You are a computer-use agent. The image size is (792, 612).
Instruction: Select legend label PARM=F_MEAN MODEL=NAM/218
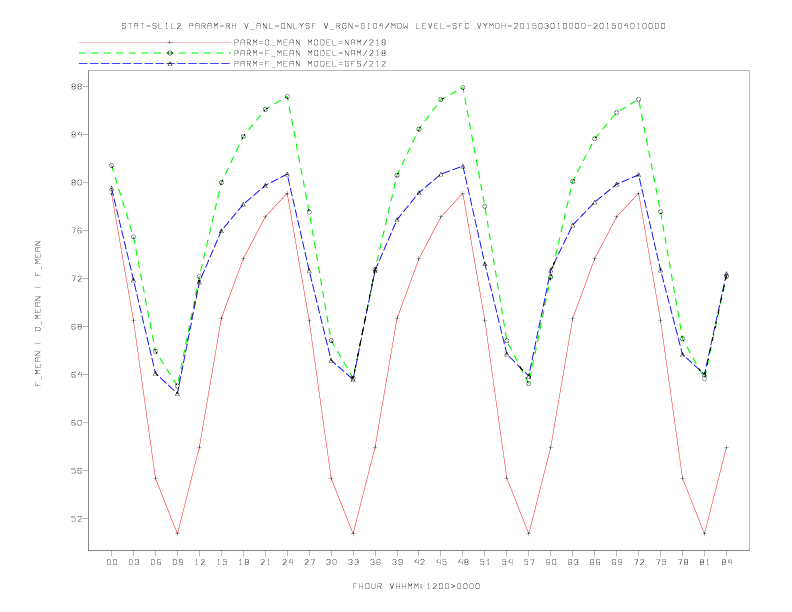coord(310,53)
